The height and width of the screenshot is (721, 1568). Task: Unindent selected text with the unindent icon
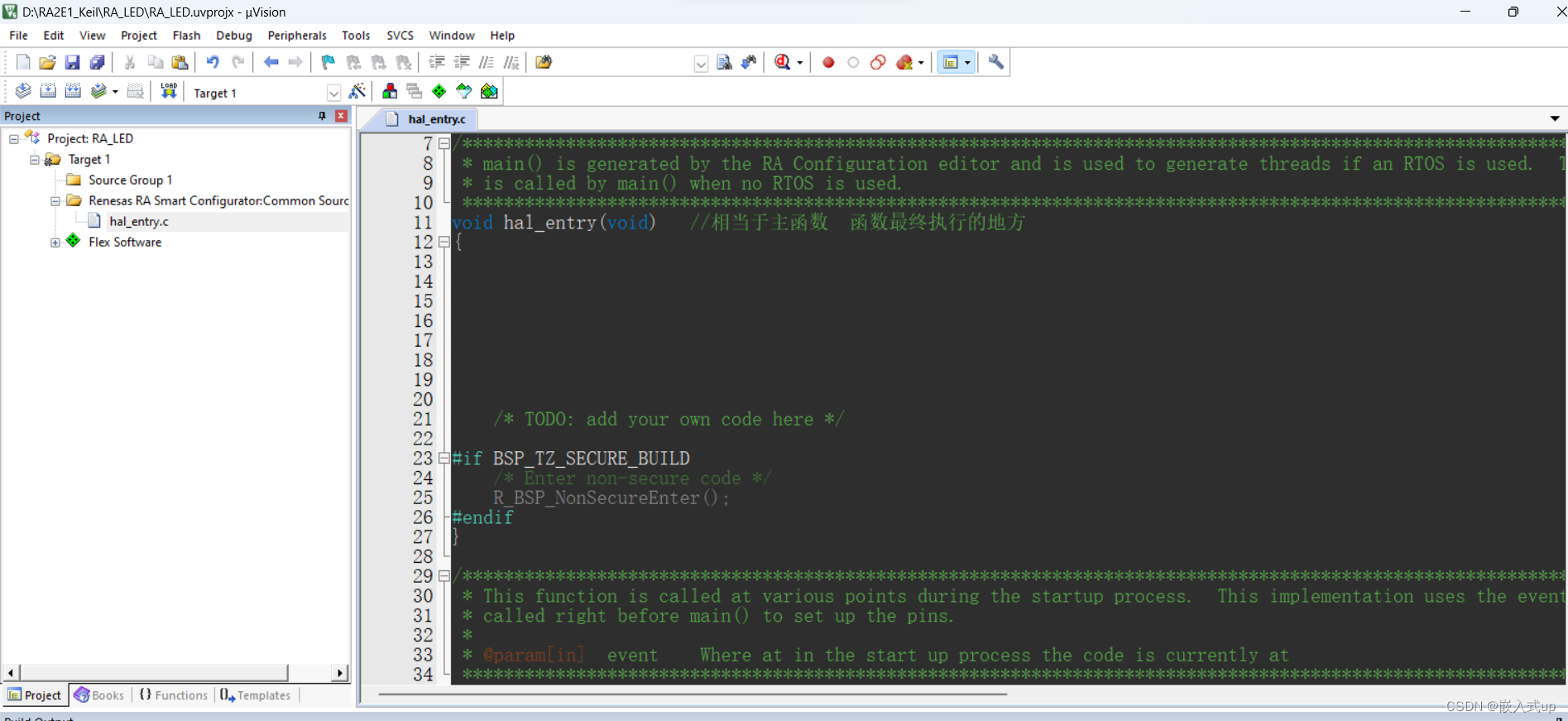[462, 62]
